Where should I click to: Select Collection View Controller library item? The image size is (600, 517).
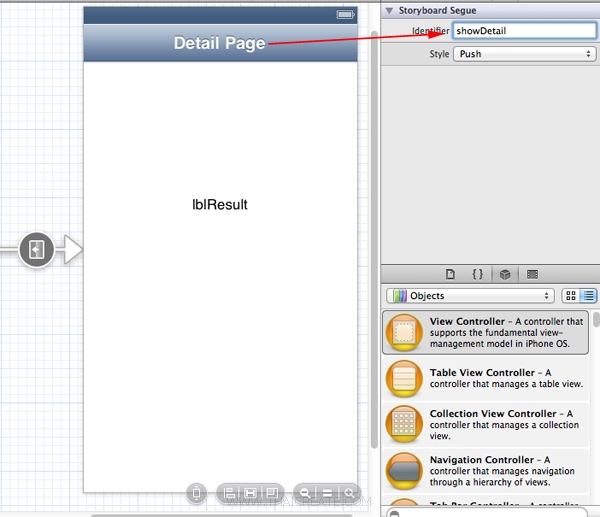[485, 424]
